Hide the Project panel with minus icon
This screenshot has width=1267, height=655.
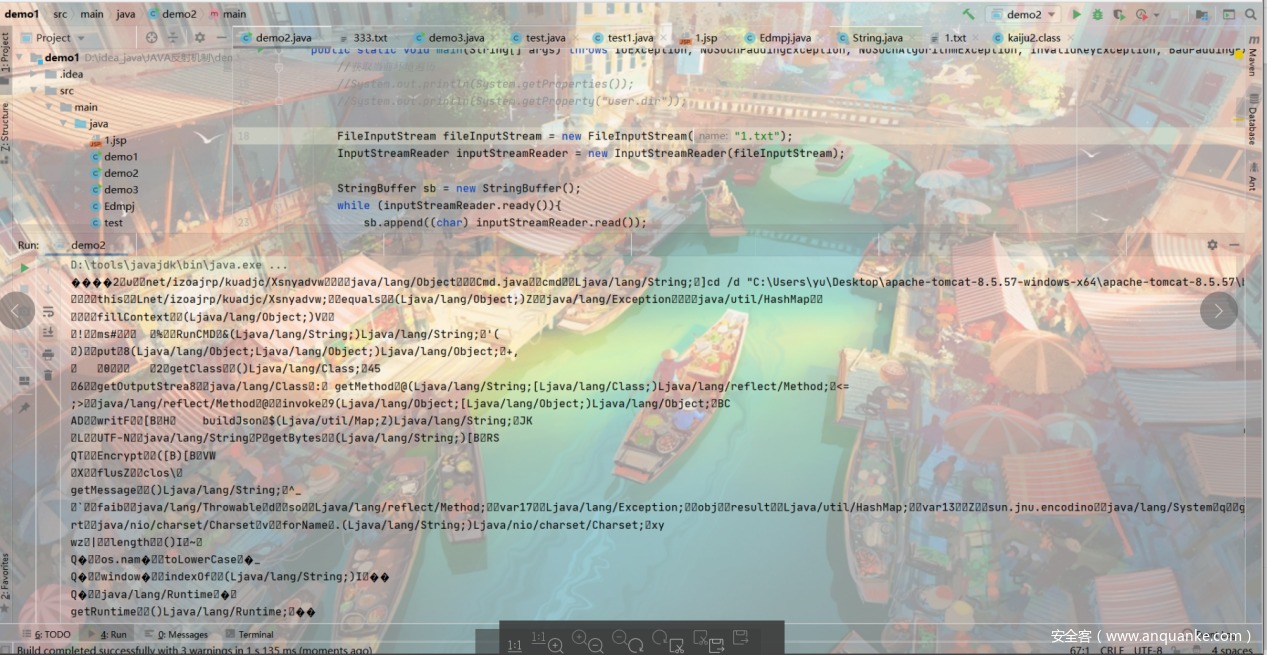[x=221, y=37]
